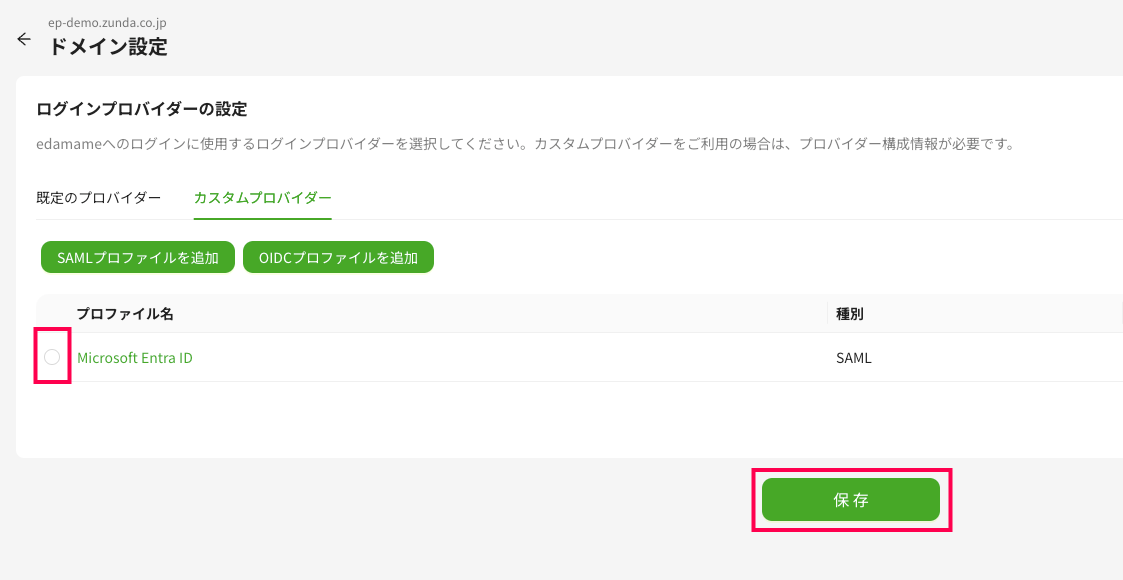Click the ドメイン設定 page title

click(x=108, y=47)
